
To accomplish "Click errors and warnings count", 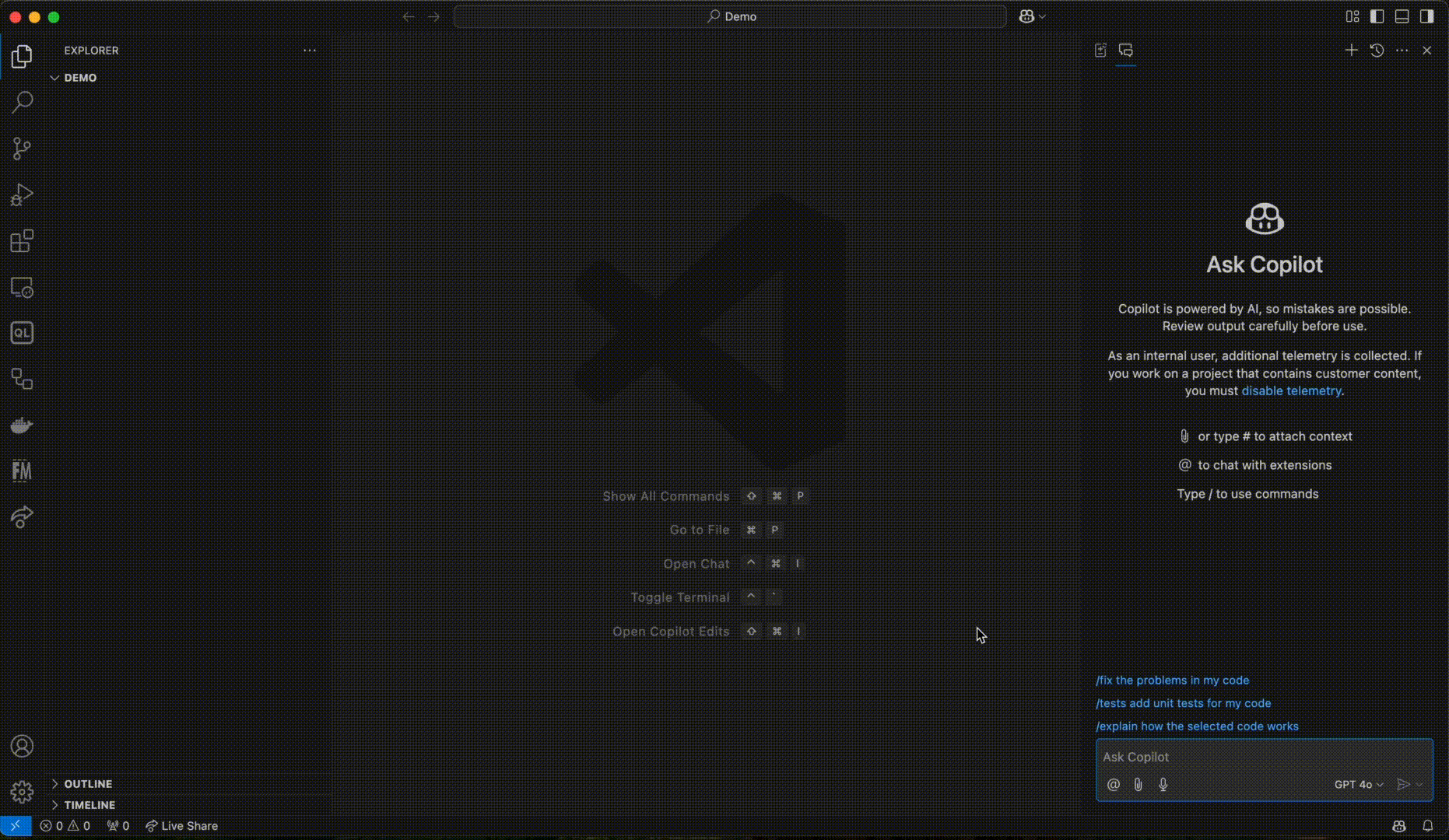I will (x=65, y=826).
